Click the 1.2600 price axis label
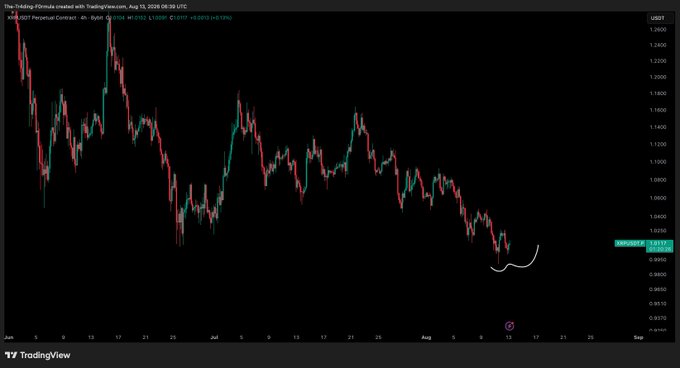 click(658, 29)
